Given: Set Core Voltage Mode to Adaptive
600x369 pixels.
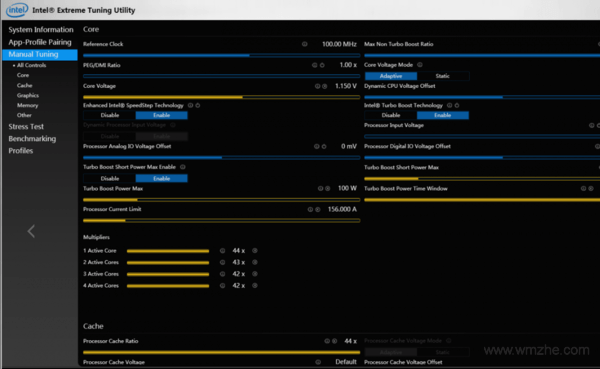Looking at the screenshot, I should click(391, 76).
